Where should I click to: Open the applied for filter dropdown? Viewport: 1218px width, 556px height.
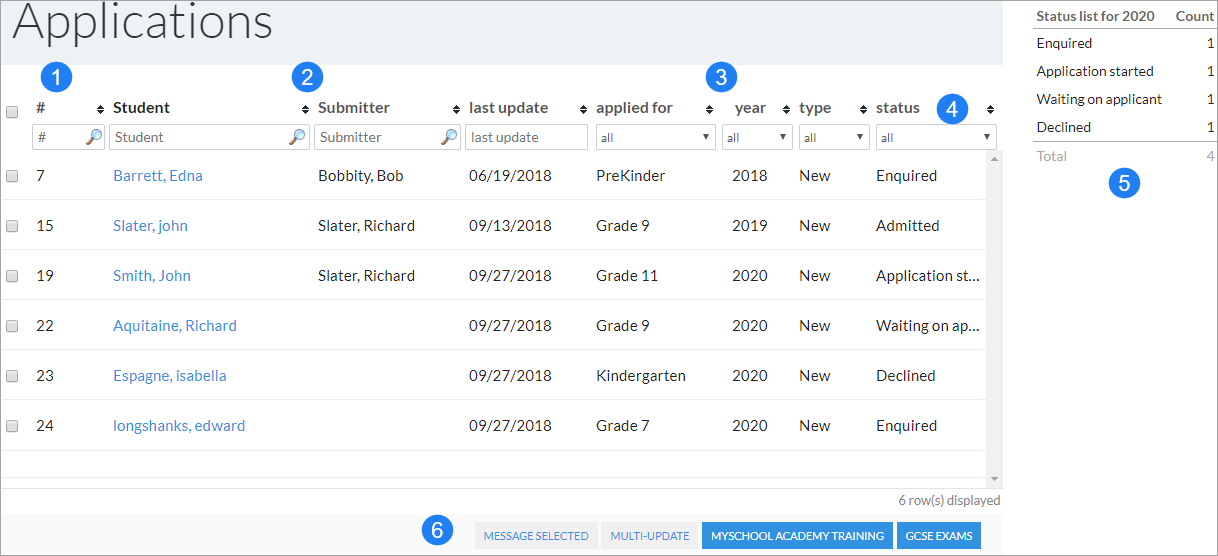[656, 137]
